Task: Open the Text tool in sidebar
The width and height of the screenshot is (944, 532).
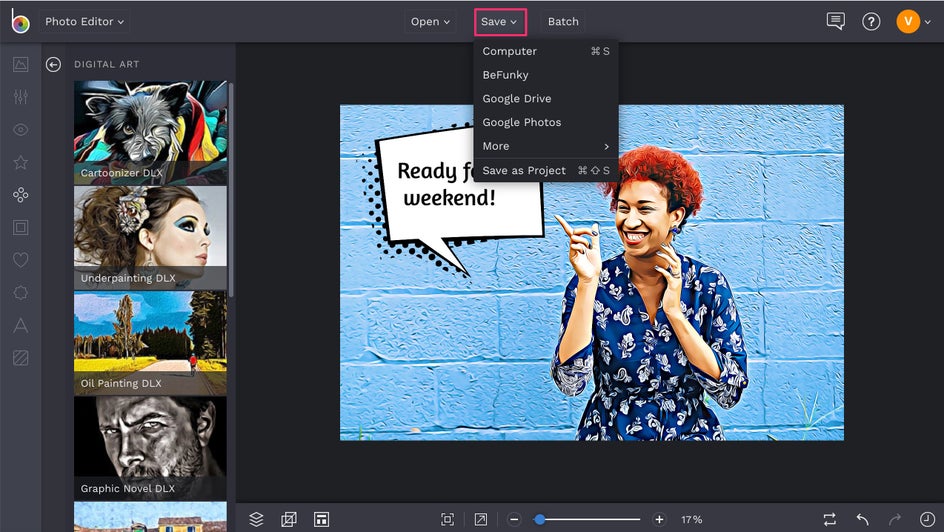Action: coord(20,325)
